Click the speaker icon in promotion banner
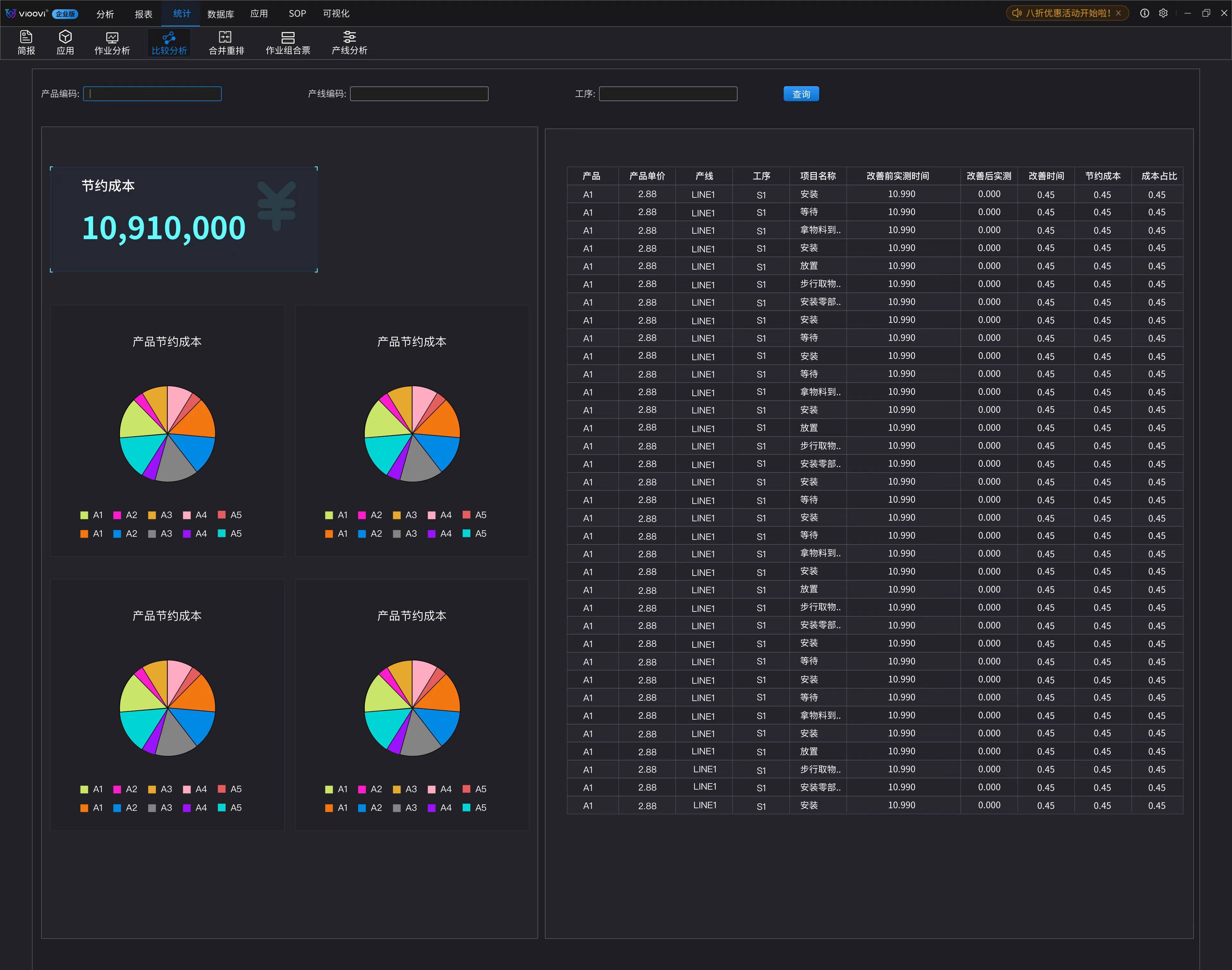Screen dimensions: 1232x970 point(1017,13)
